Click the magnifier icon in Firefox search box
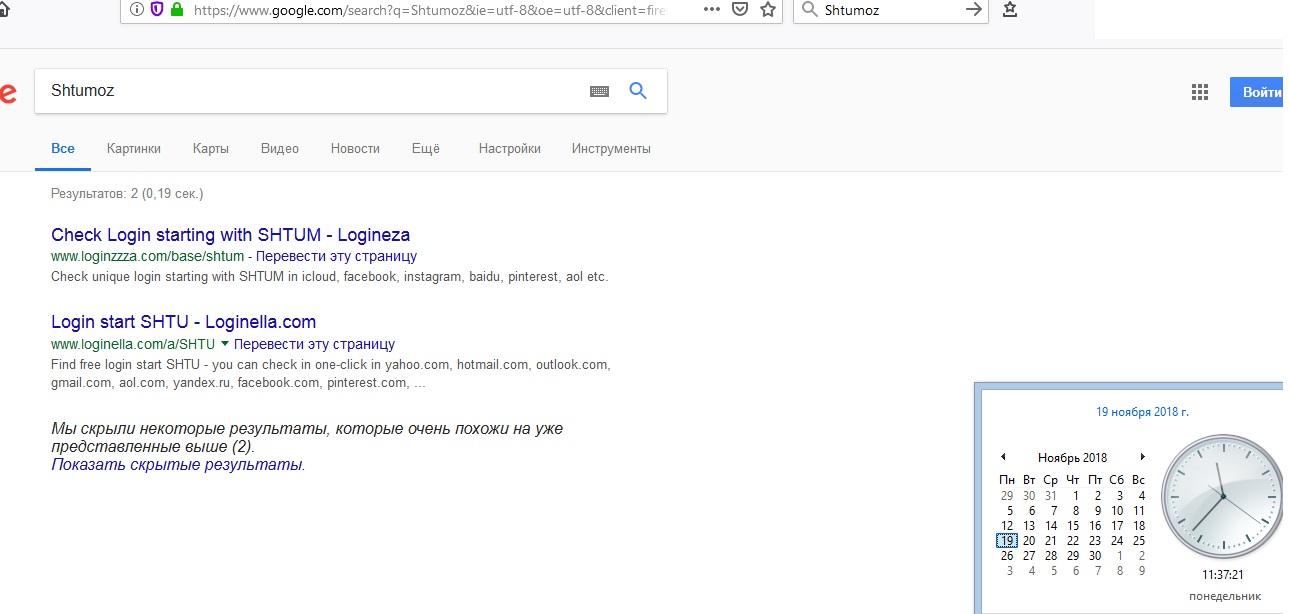 [x=811, y=10]
